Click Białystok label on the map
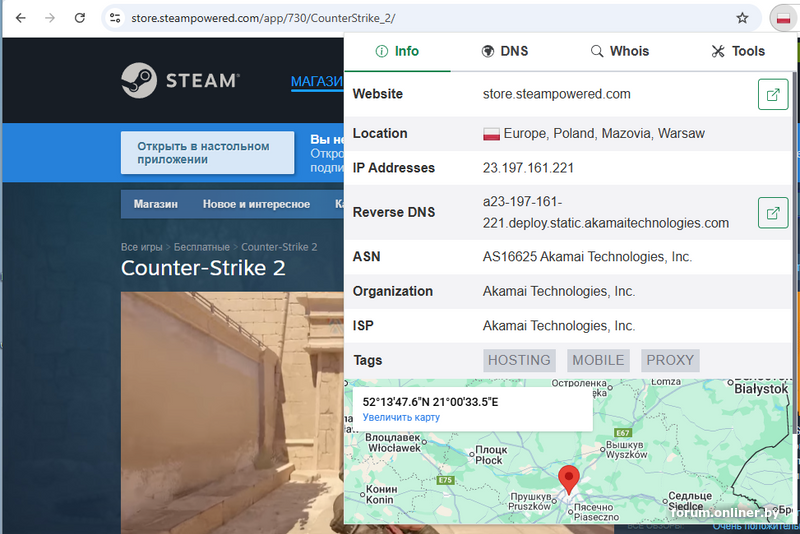800x534 pixels. [761, 389]
